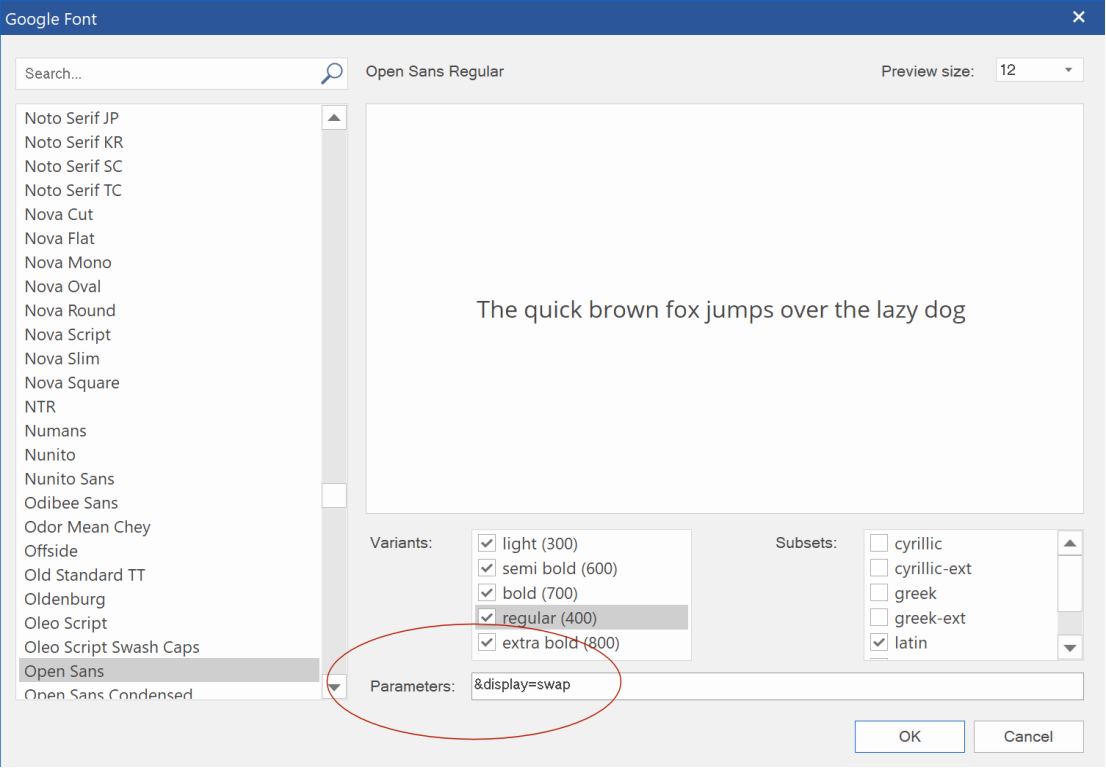
Task: Select the NTR font
Action: point(169,406)
